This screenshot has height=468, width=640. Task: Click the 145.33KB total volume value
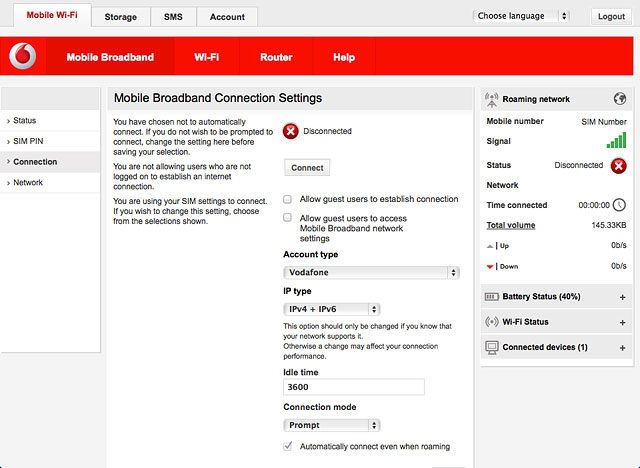point(609,225)
